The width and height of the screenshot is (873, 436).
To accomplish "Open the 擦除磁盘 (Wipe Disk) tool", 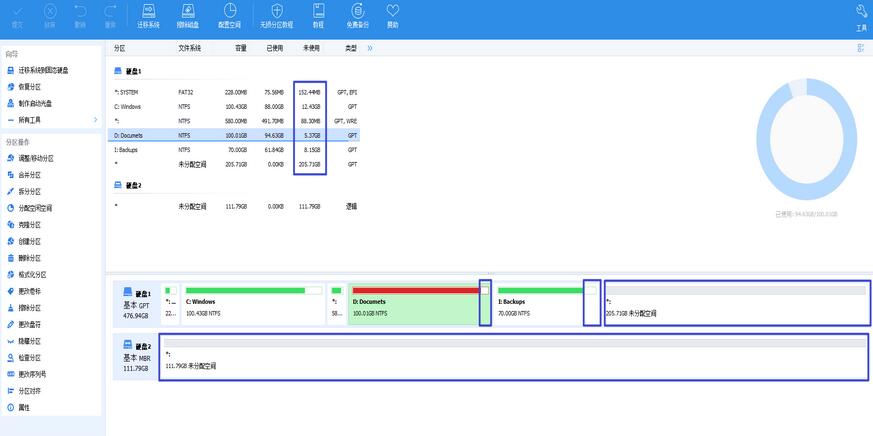I will 187,15.
